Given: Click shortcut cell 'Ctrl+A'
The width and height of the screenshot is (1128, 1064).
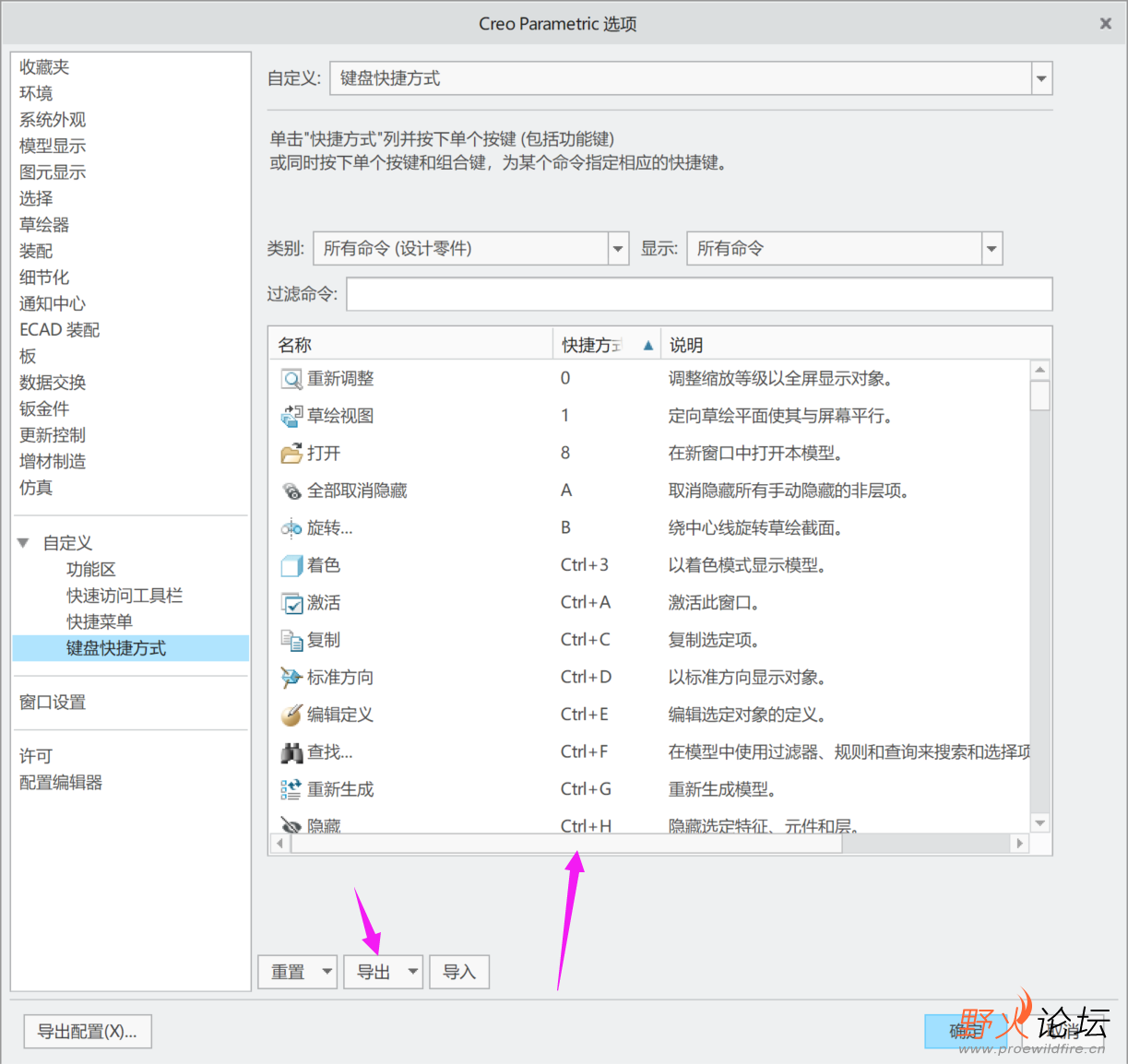Looking at the screenshot, I should pos(586,603).
